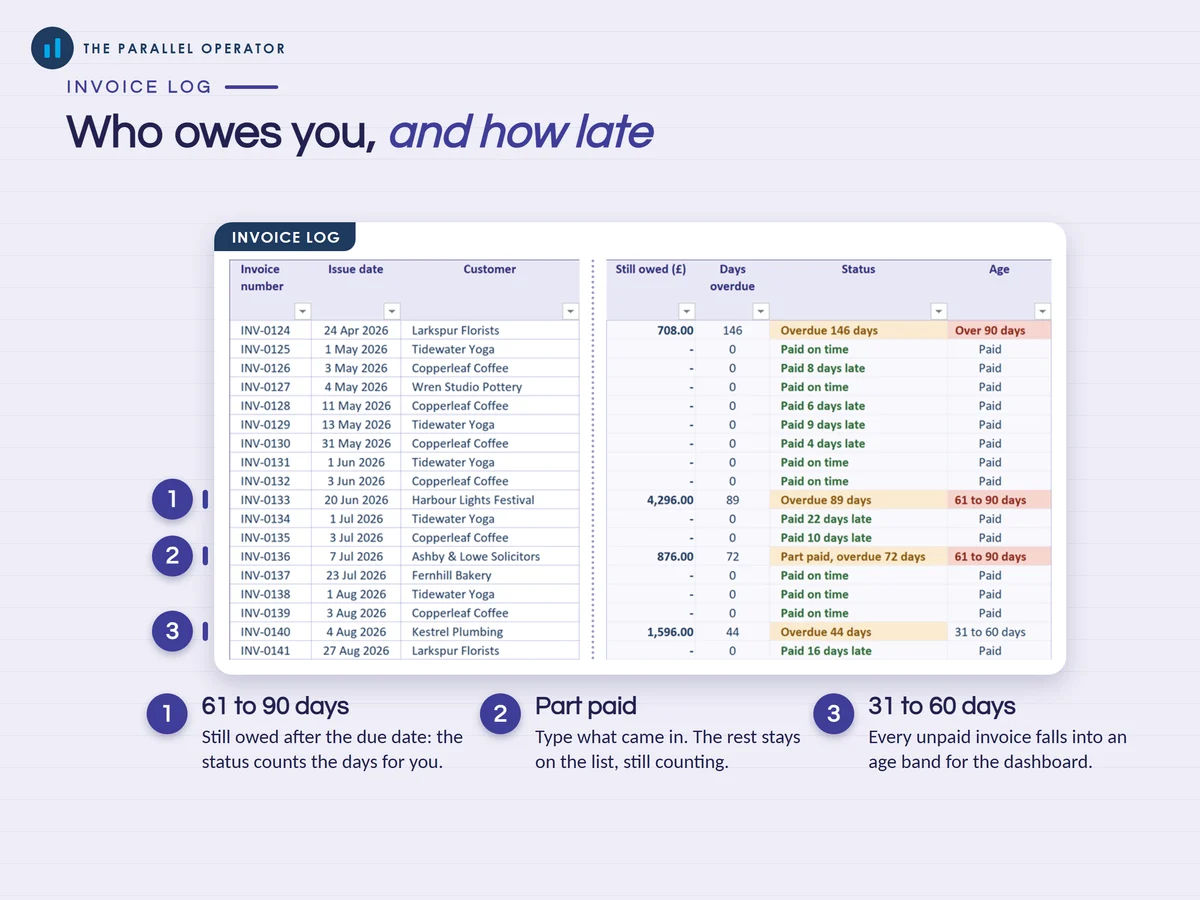Click customer Wren Studio Pottery
The image size is (1200, 900).
(x=467, y=387)
